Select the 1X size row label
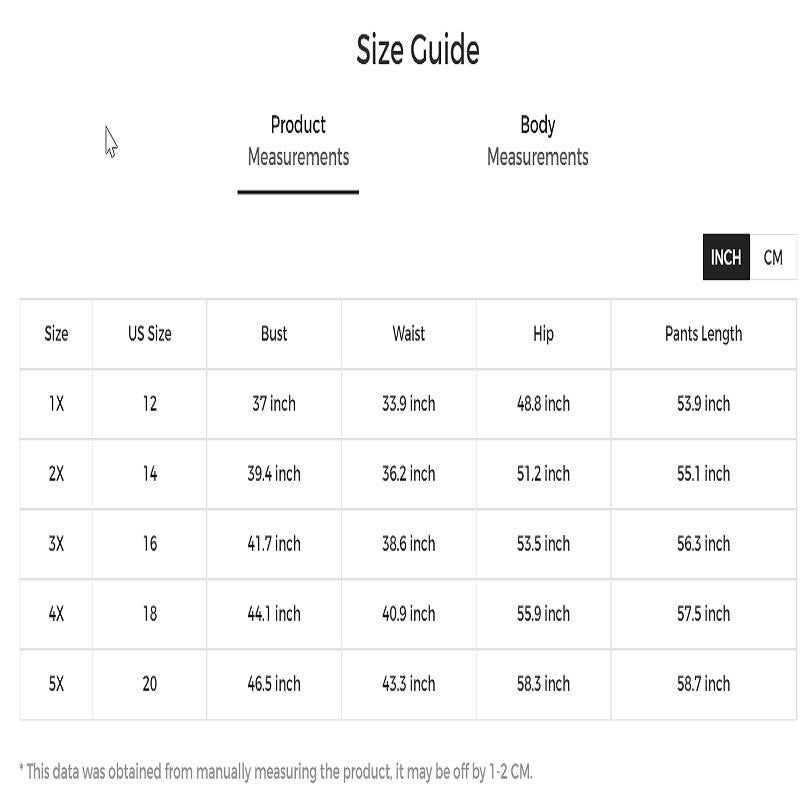Viewport: 800px width, 800px height. (56, 404)
